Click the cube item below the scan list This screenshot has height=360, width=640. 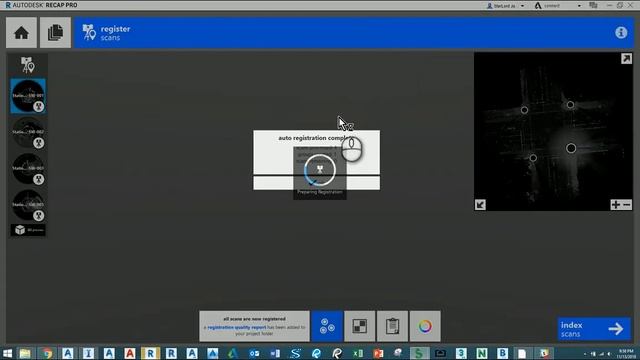coord(28,230)
